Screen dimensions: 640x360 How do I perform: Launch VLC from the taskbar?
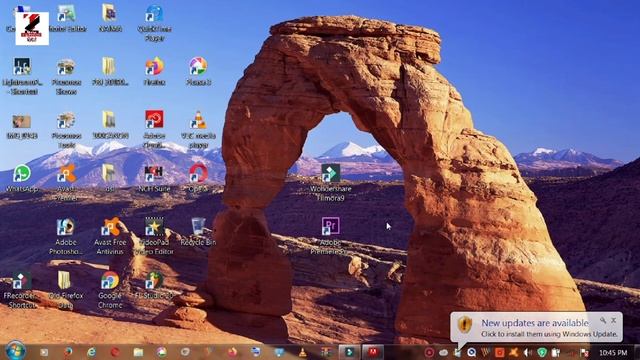click(302, 352)
